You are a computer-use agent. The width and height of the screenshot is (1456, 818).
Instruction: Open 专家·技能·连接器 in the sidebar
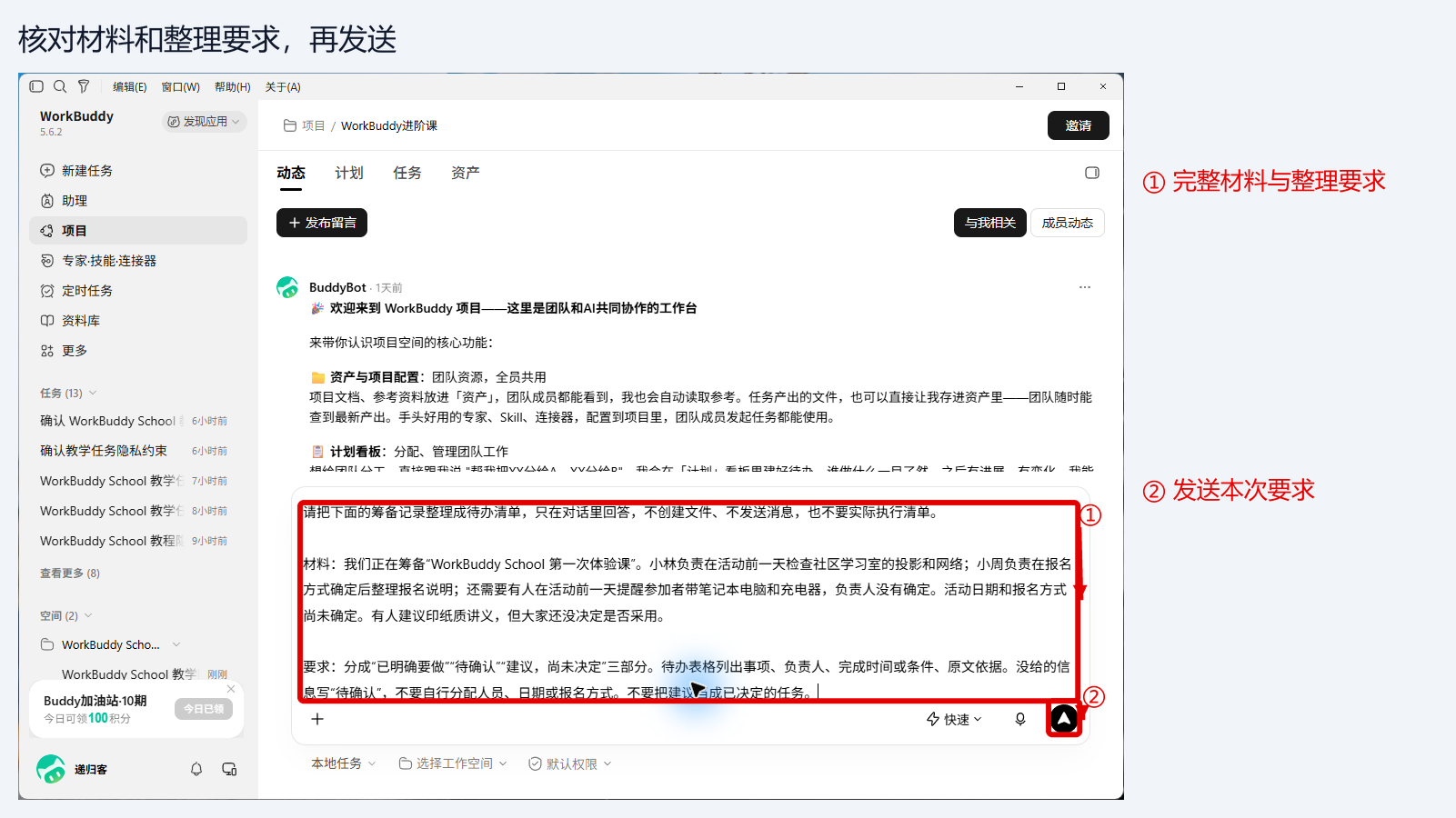[138, 261]
